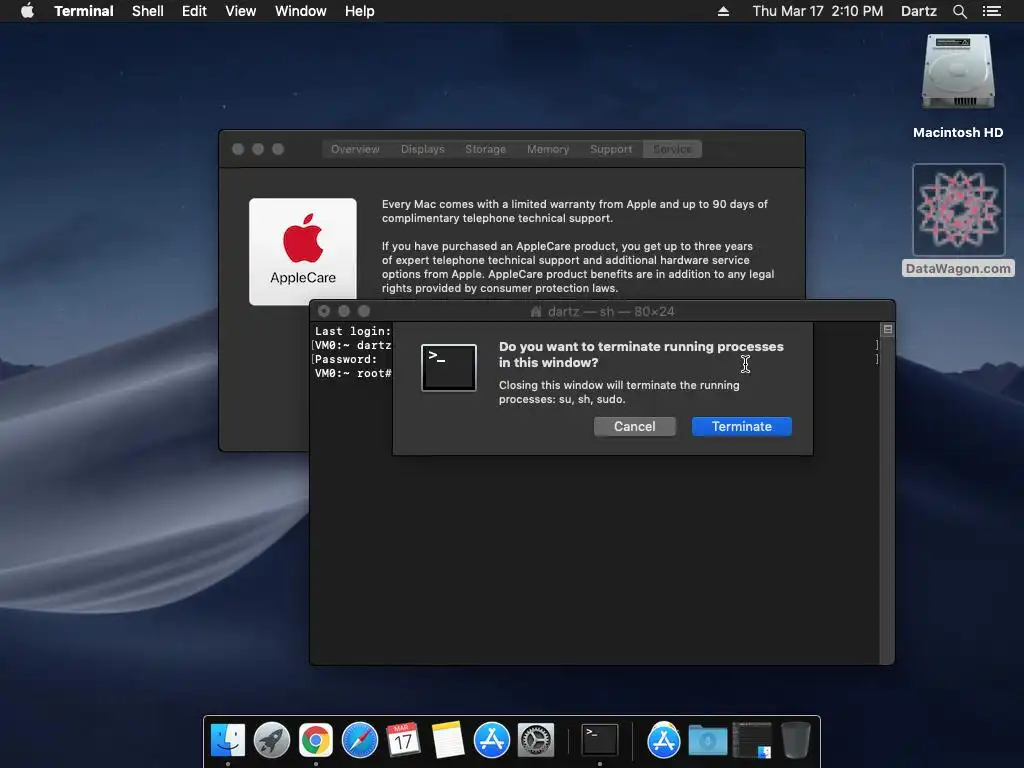
Task: Click the 'Last login:' line in Terminal
Action: point(353,331)
